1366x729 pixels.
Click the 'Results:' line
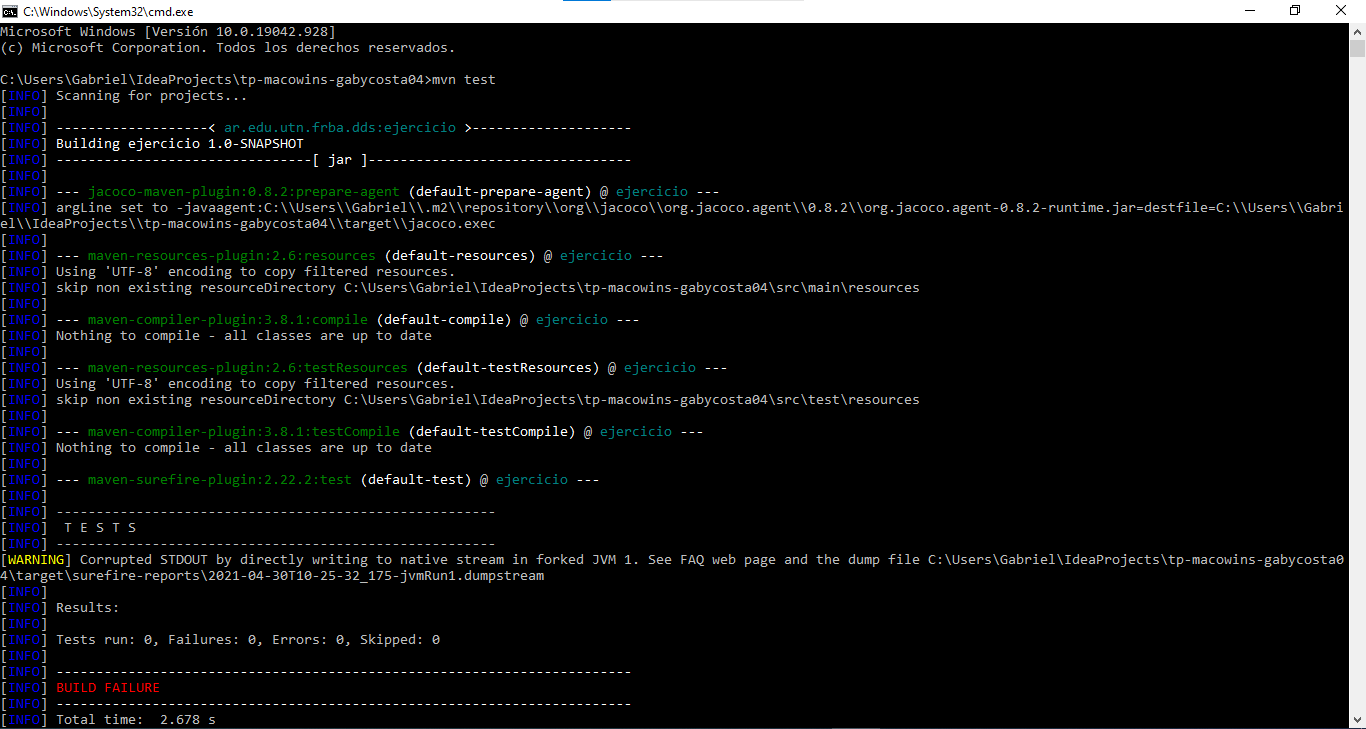[x=88, y=608]
